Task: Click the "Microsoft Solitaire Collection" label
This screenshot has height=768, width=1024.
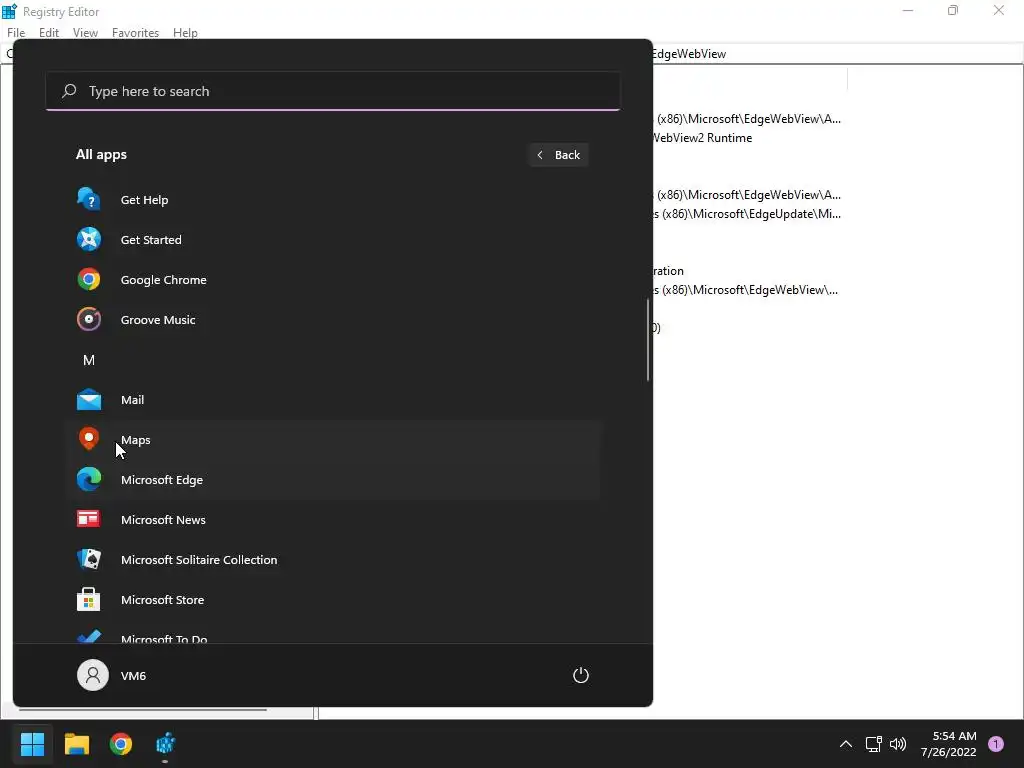Action: [199, 560]
